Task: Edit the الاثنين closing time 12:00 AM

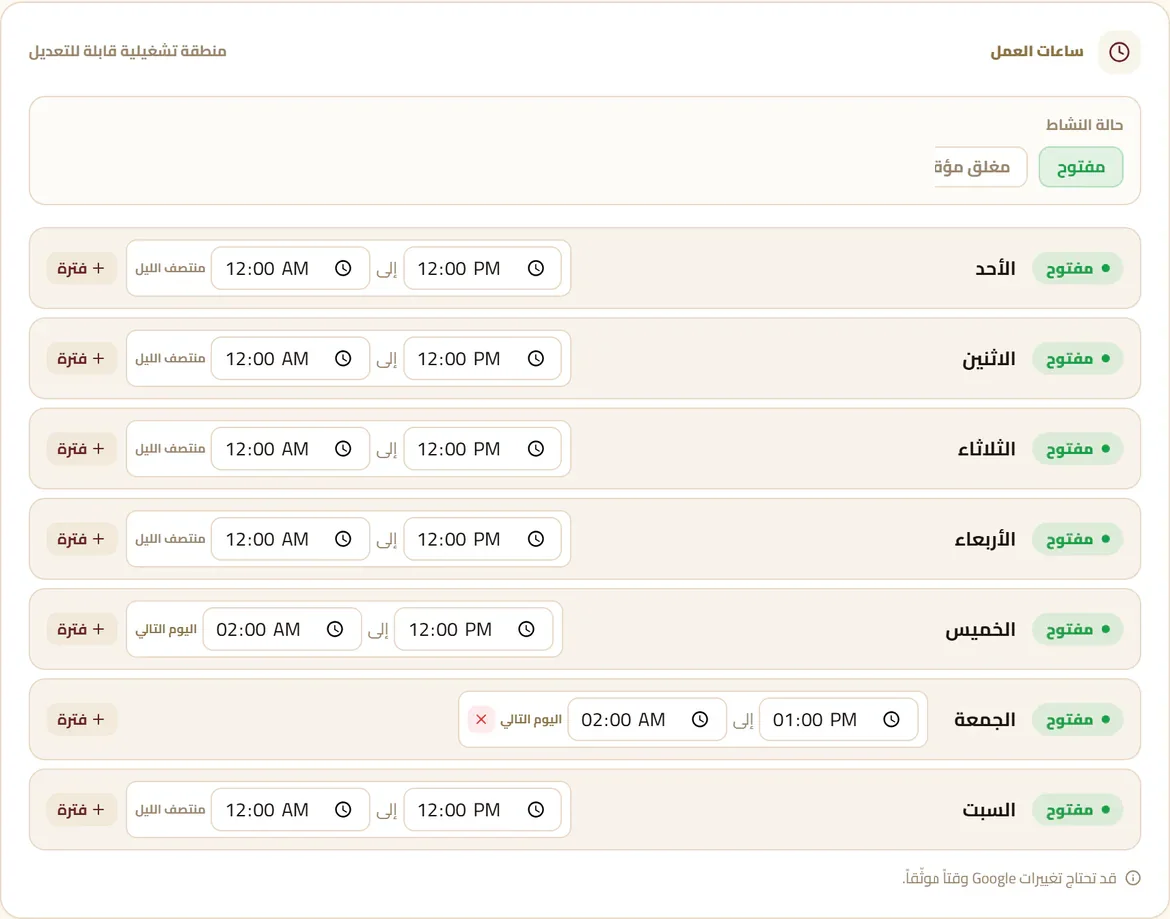Action: click(290, 359)
